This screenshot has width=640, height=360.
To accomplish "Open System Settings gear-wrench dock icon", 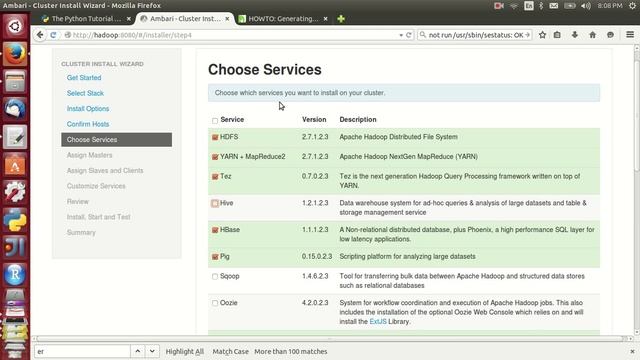I will pyautogui.click(x=15, y=192).
